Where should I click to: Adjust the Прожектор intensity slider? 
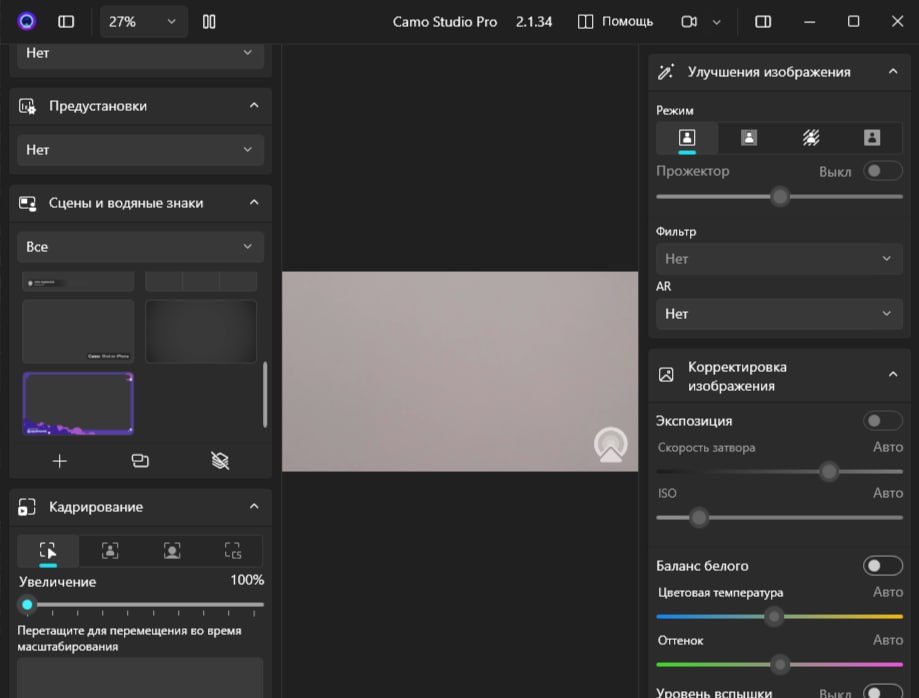pyautogui.click(x=780, y=197)
